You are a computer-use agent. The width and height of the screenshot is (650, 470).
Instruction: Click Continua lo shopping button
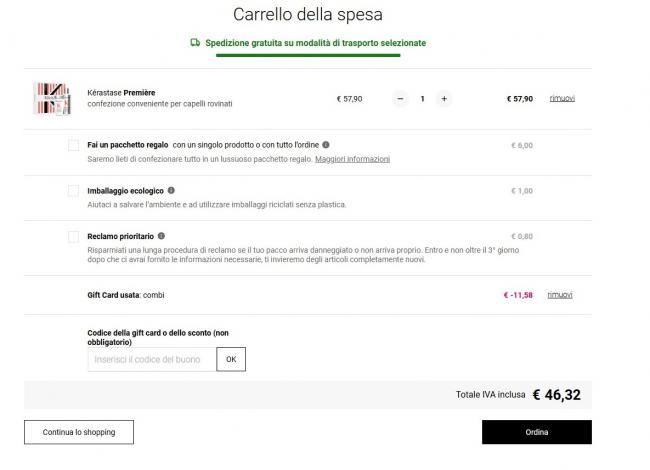(x=79, y=432)
